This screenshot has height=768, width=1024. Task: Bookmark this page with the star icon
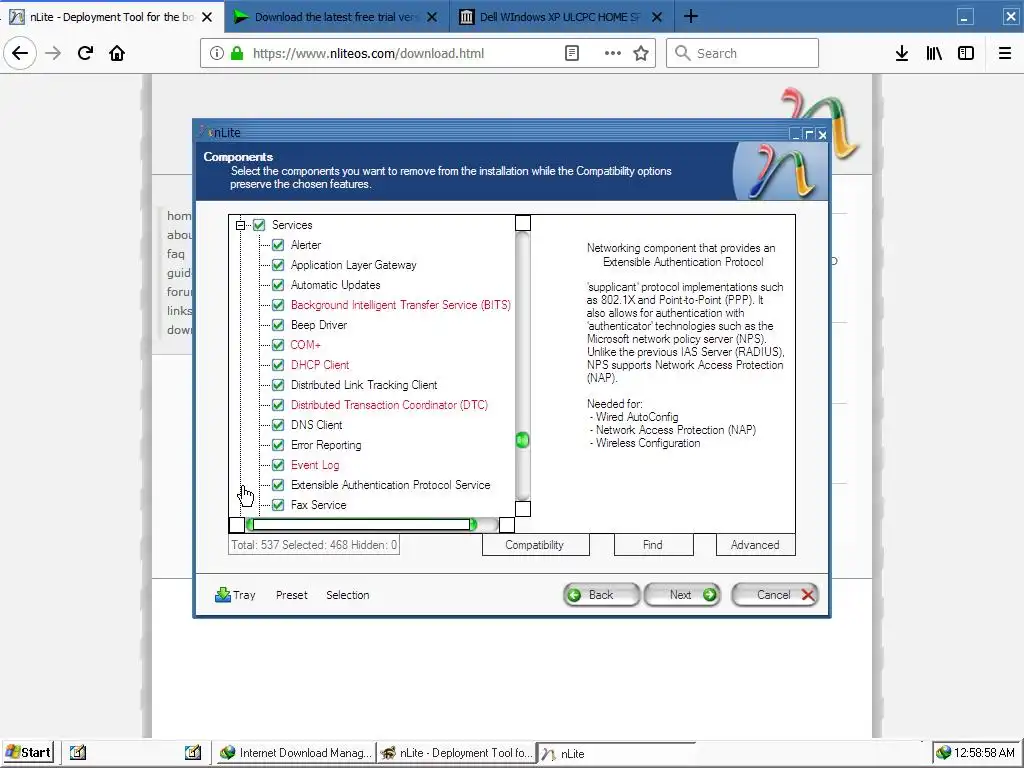(641, 53)
